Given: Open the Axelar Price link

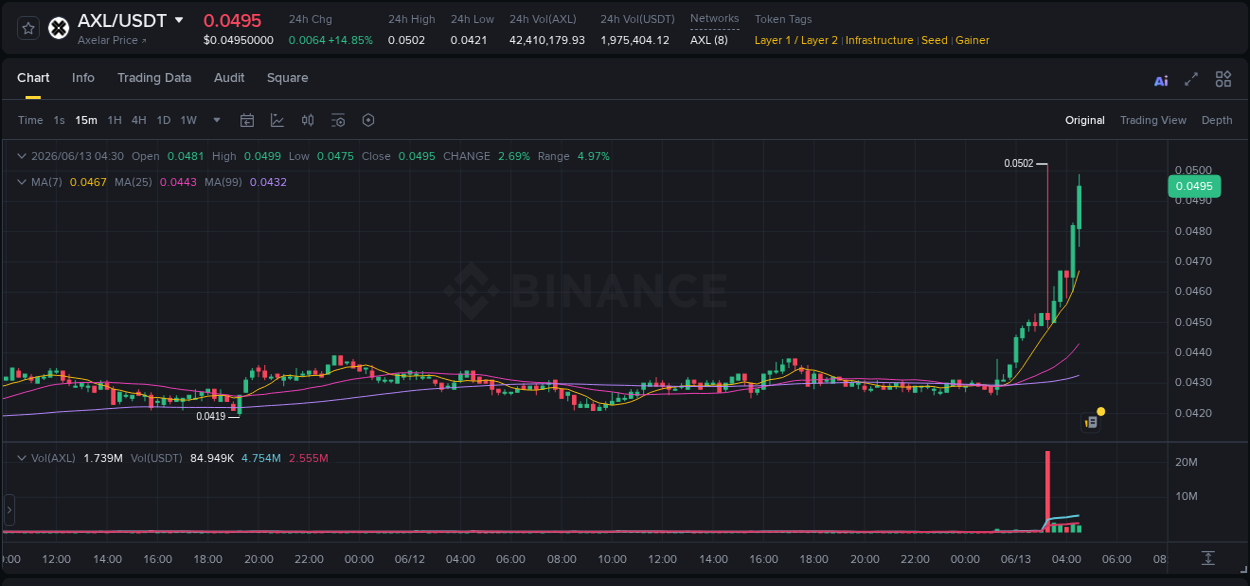Looking at the screenshot, I should click(x=112, y=41).
